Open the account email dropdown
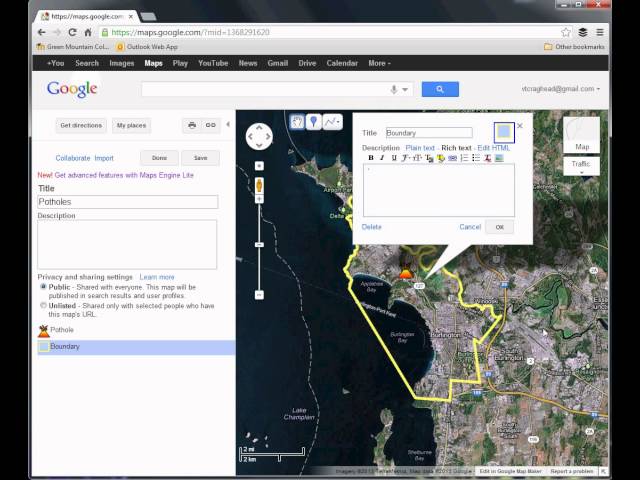This screenshot has width=640, height=480. point(561,89)
